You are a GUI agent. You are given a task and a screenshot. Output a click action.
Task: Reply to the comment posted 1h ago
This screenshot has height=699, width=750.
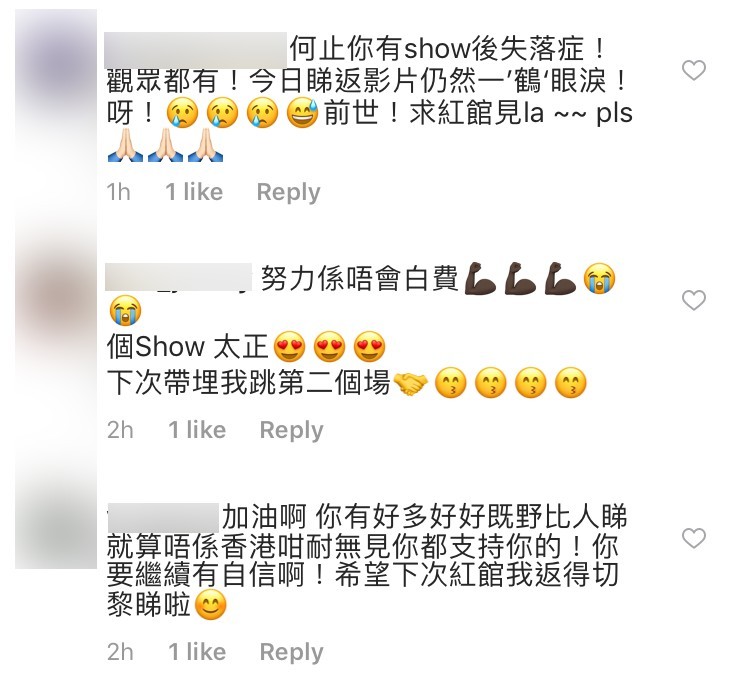click(x=288, y=192)
